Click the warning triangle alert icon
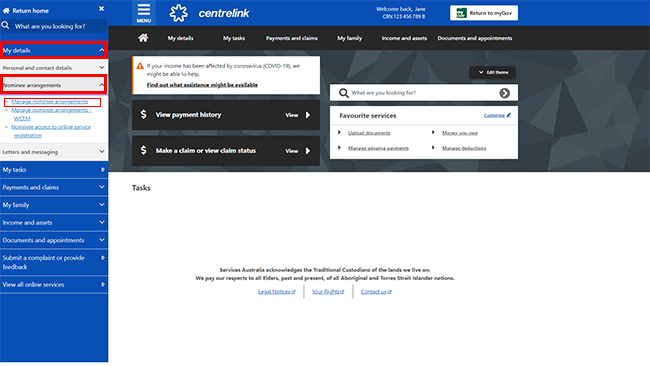This screenshot has height=366, width=650. [140, 66]
